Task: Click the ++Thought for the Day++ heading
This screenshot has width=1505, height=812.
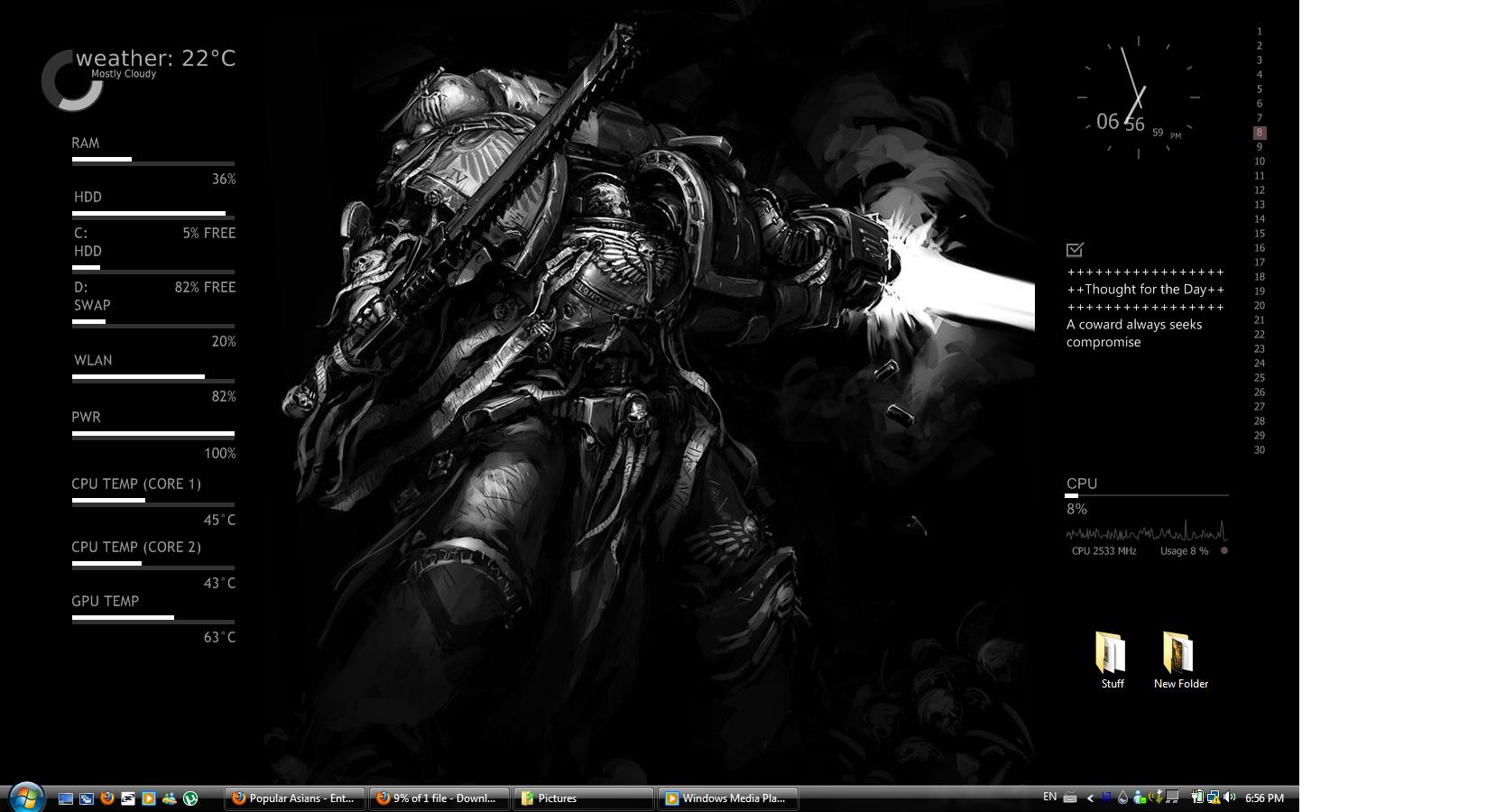Action: click(x=1146, y=290)
